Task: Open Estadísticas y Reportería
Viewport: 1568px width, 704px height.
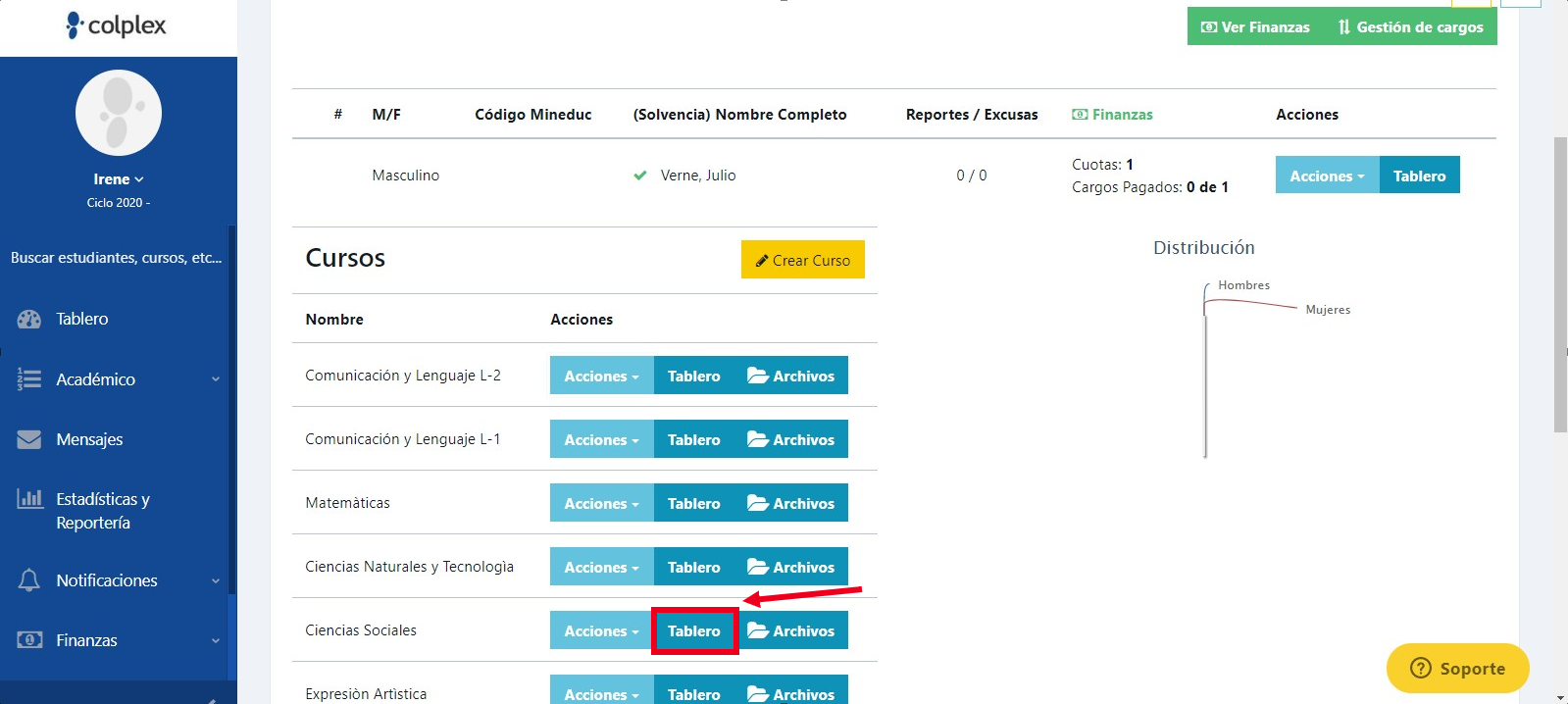Action: click(x=103, y=511)
